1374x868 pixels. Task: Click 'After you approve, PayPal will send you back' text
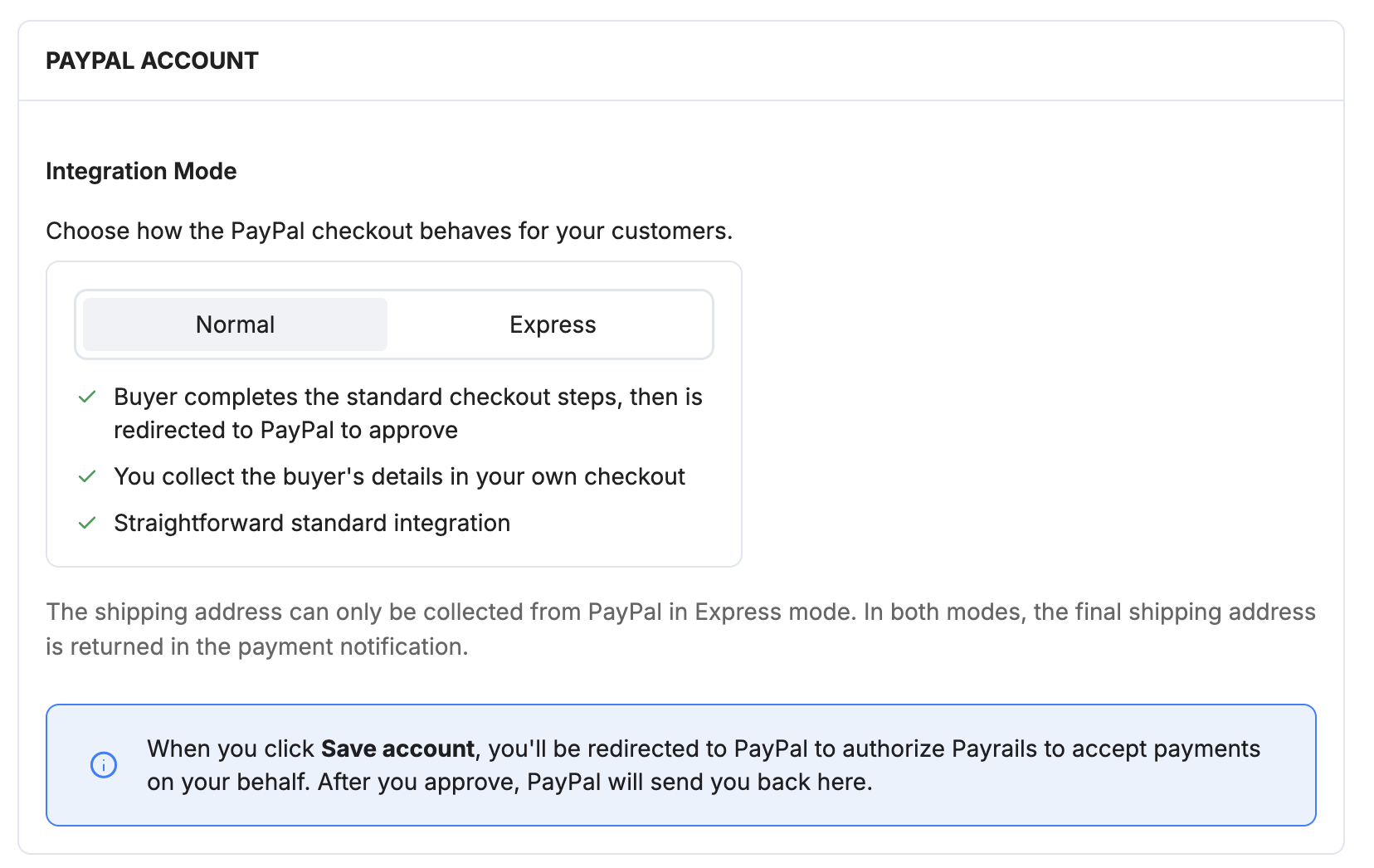pyautogui.click(x=595, y=782)
